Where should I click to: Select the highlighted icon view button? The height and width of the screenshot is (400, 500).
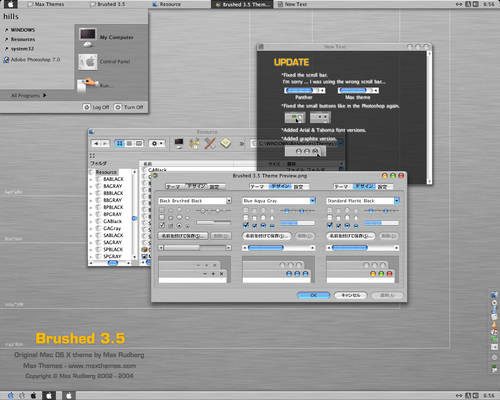119,143
